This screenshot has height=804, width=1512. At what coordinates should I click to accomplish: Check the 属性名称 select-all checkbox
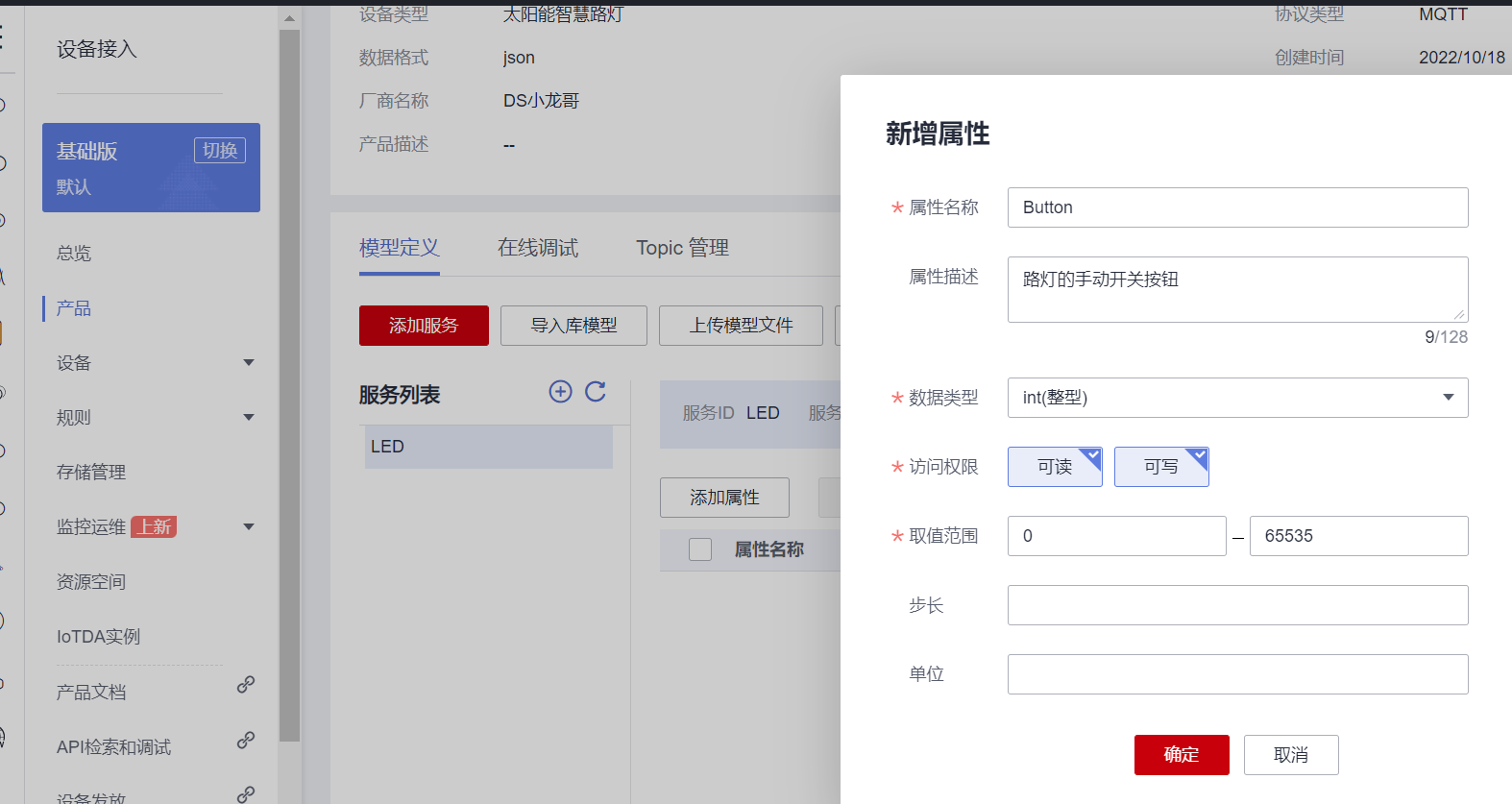click(x=700, y=549)
